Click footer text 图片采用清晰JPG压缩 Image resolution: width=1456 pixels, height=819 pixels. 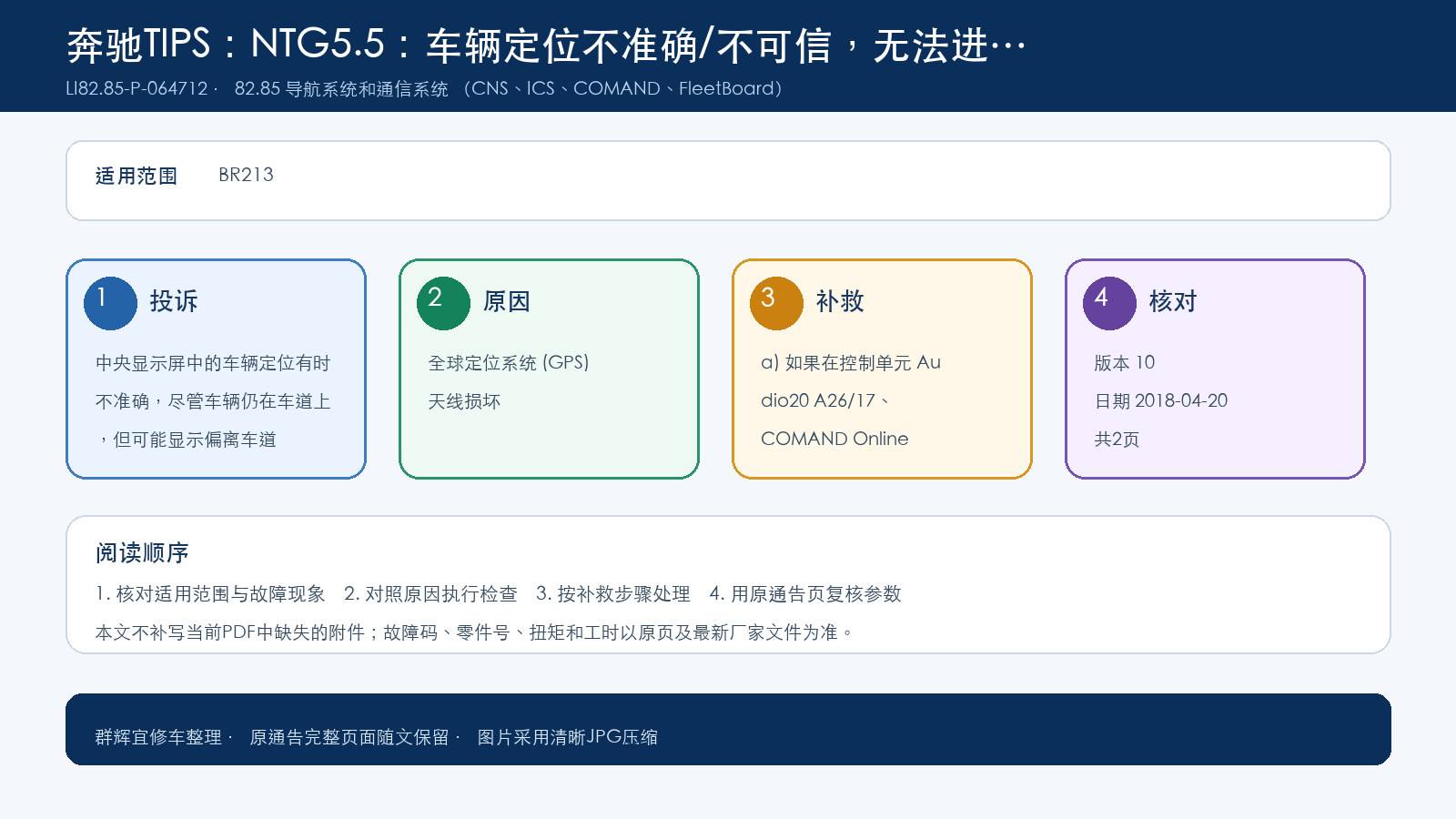tap(568, 737)
